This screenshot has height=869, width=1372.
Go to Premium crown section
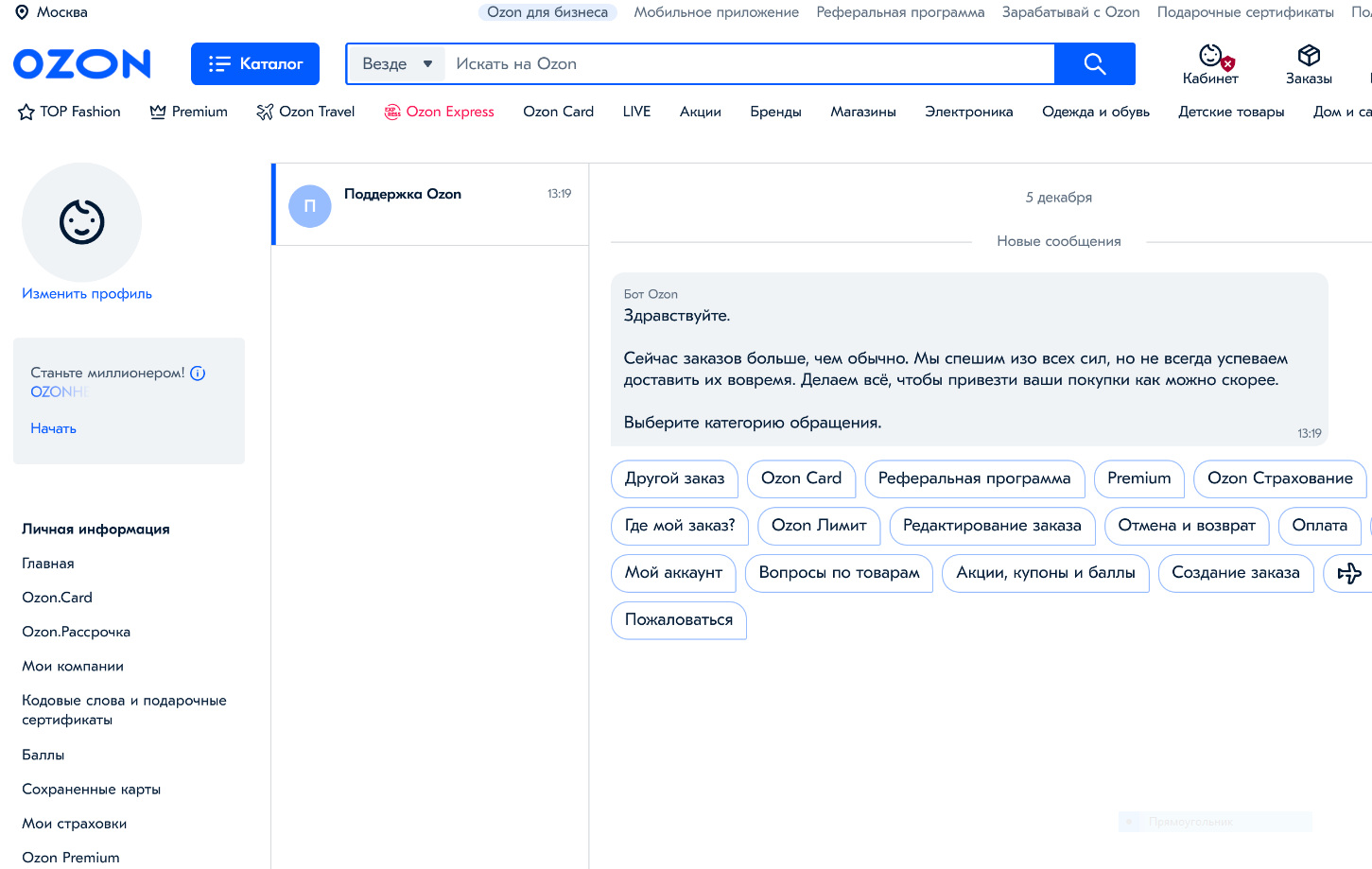click(x=188, y=112)
